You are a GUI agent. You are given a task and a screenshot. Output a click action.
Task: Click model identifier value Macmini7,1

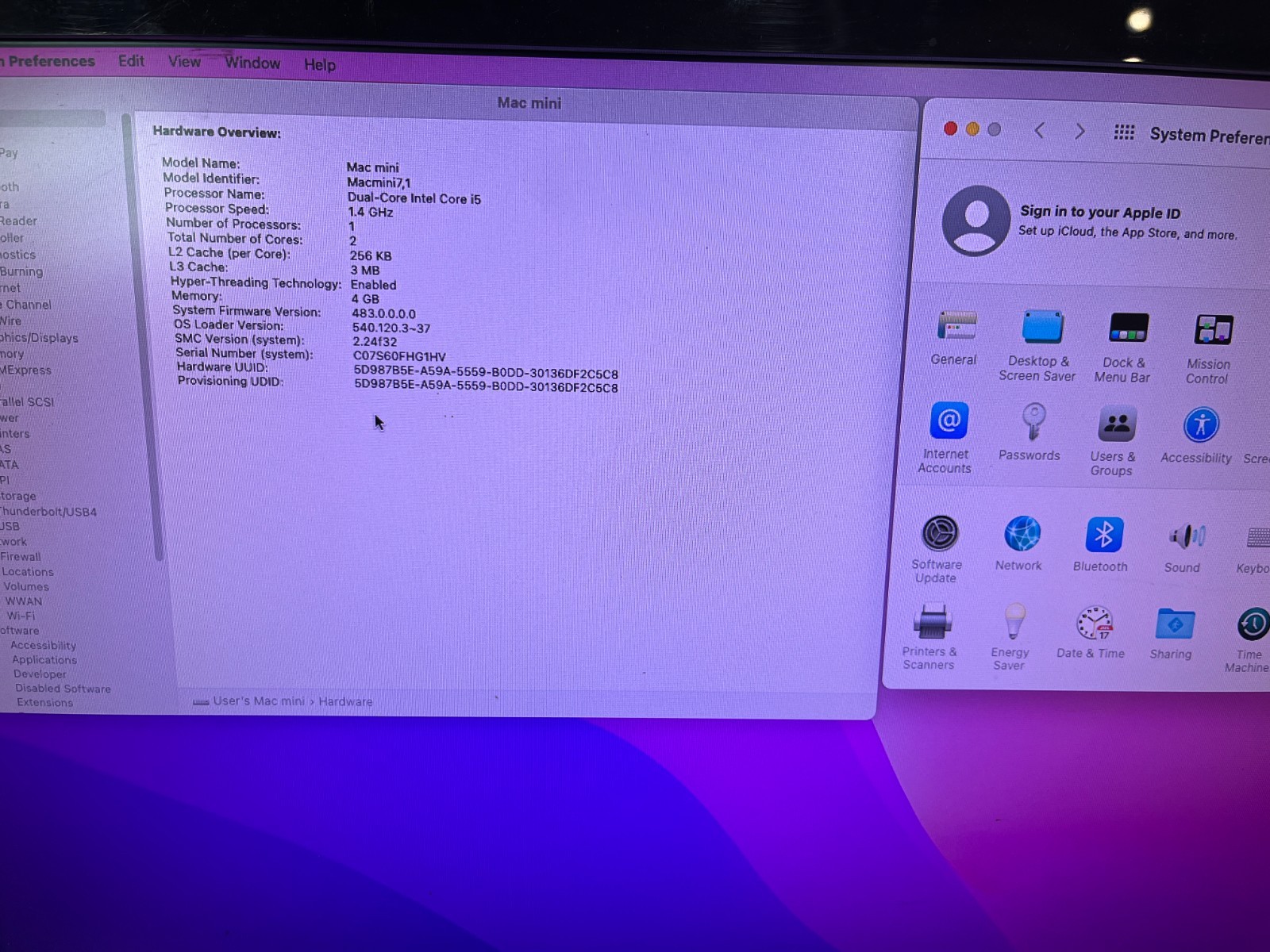click(379, 182)
